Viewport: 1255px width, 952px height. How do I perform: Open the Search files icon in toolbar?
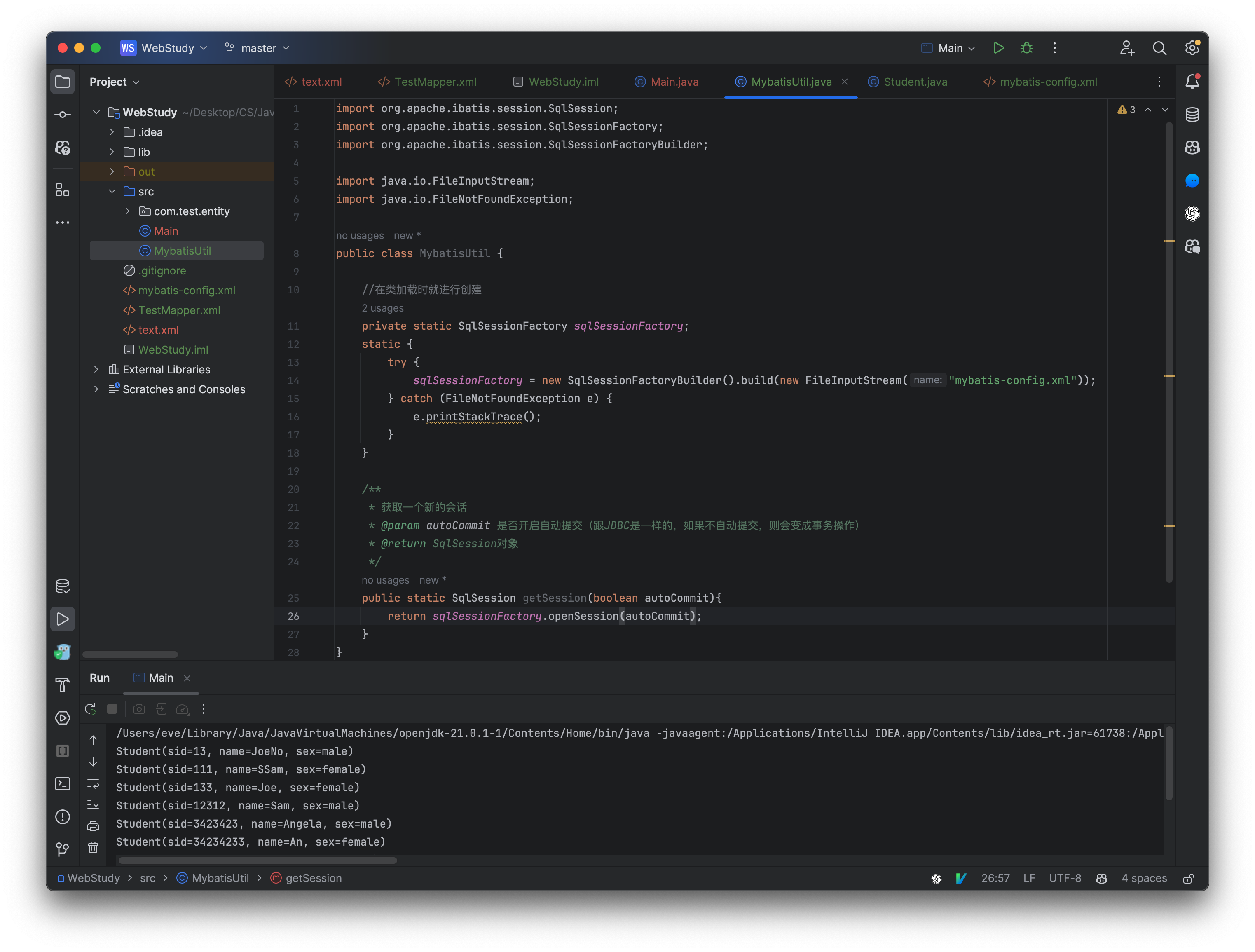1158,47
